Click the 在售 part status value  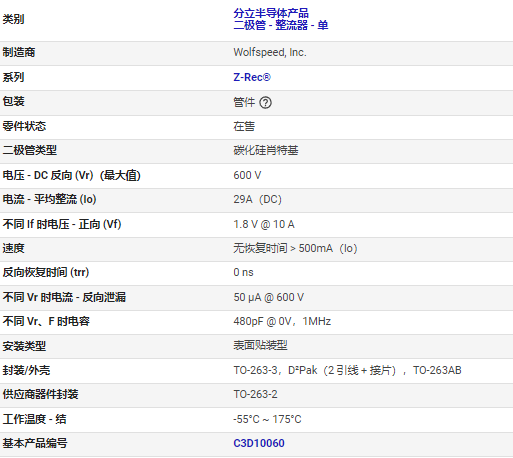point(244,127)
